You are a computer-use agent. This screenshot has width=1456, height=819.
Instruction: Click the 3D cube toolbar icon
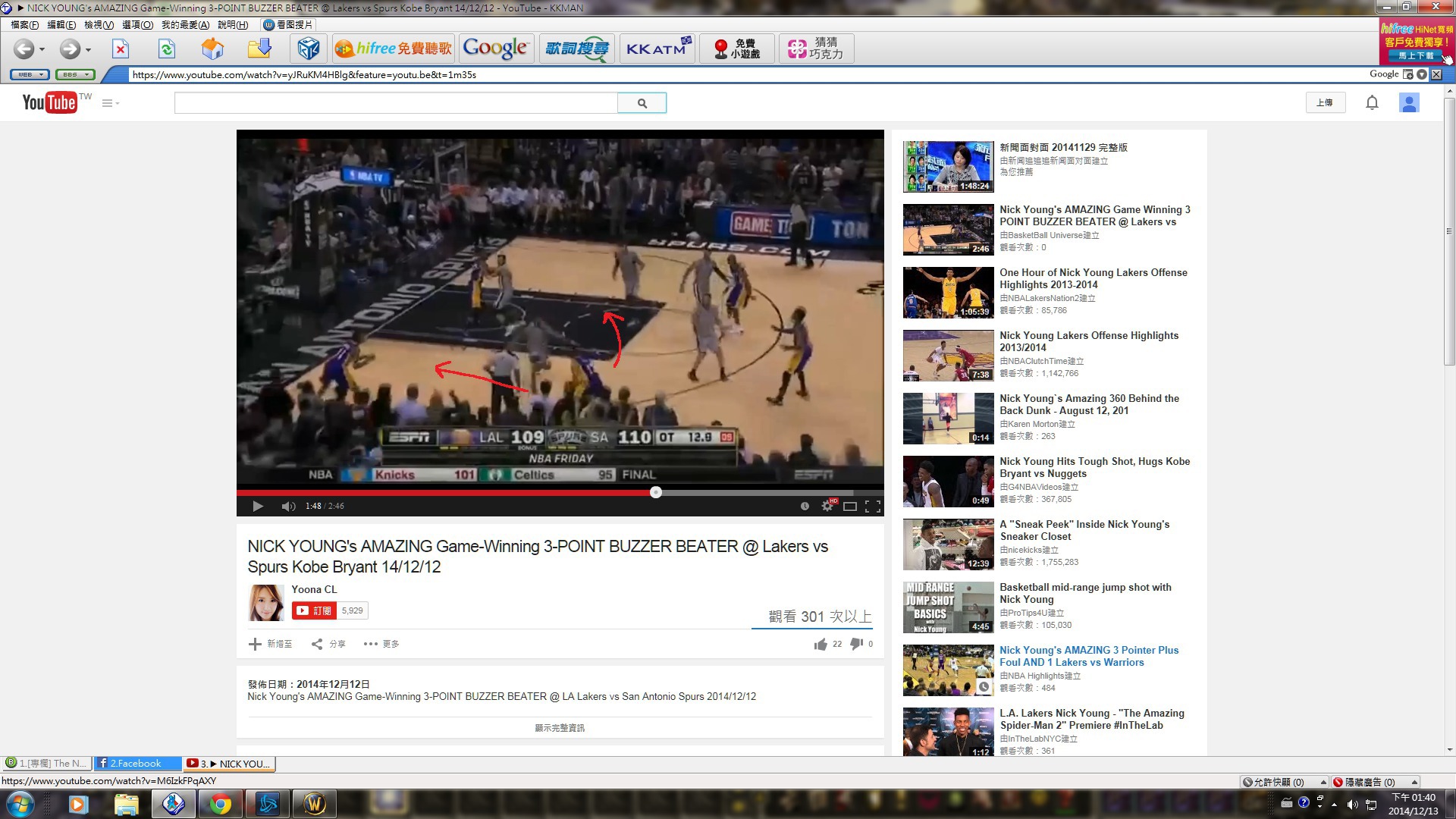(x=308, y=49)
